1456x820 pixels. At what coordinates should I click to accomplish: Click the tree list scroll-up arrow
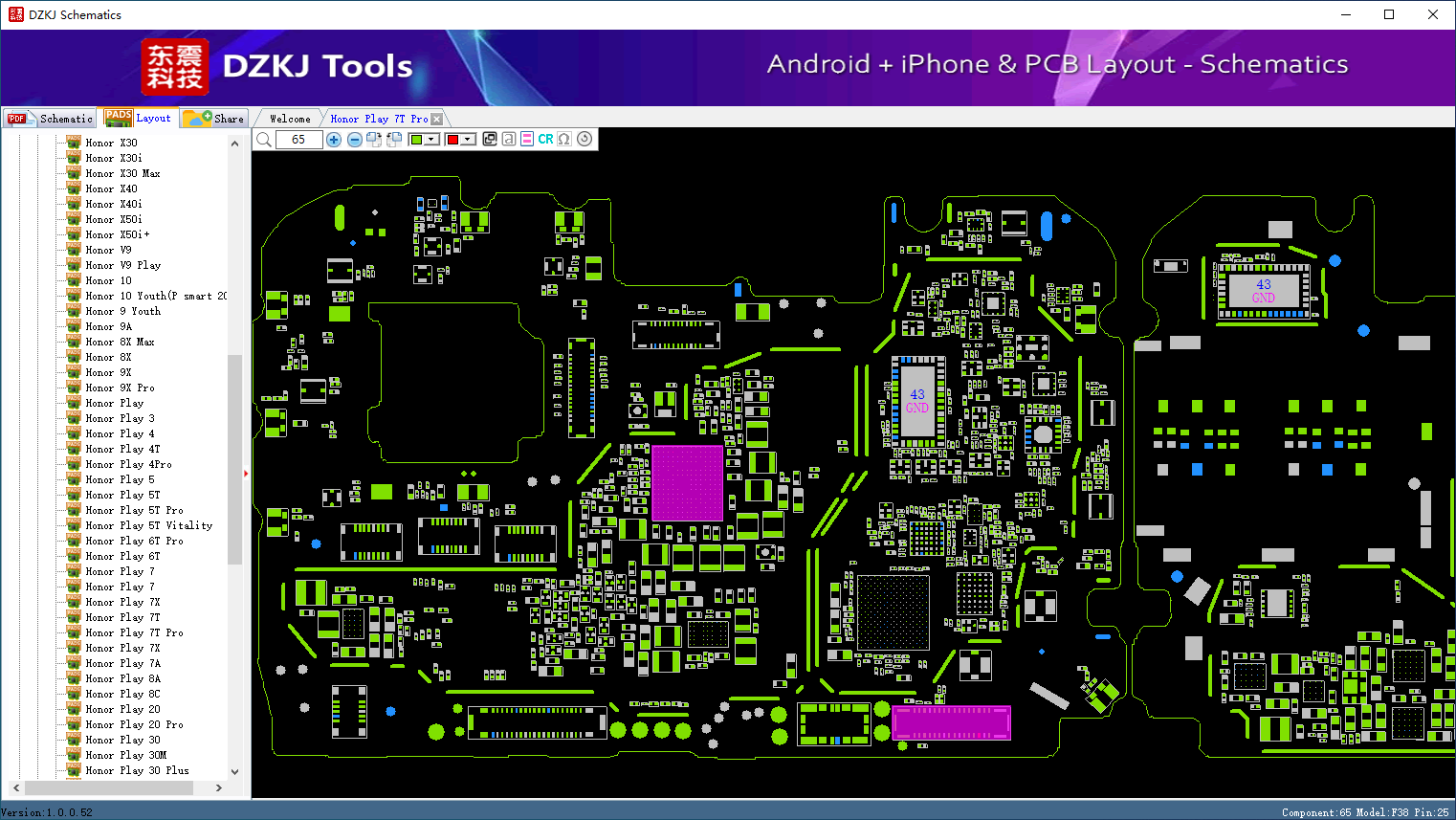pos(234,144)
